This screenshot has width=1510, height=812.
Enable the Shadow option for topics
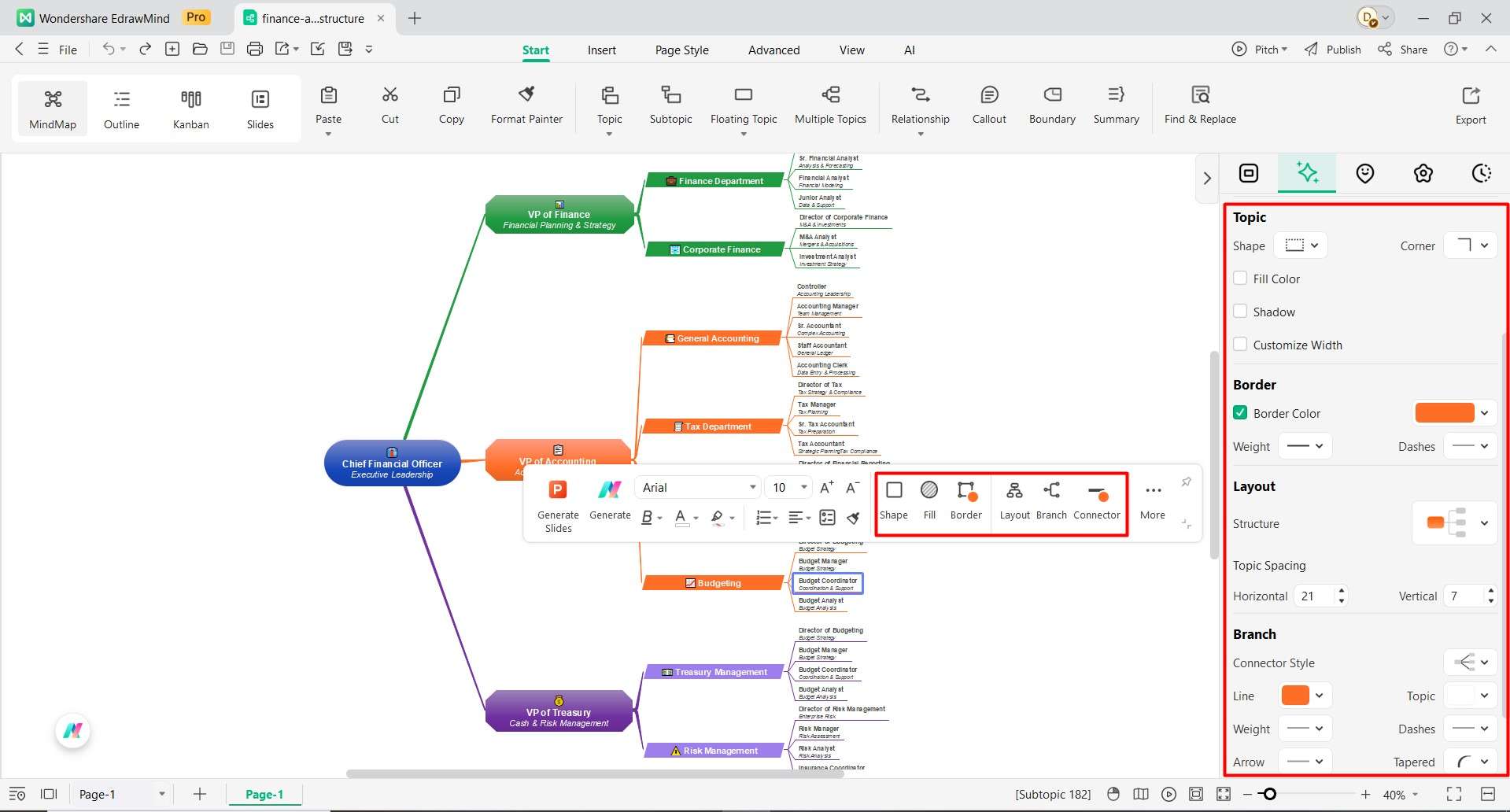[1241, 312]
